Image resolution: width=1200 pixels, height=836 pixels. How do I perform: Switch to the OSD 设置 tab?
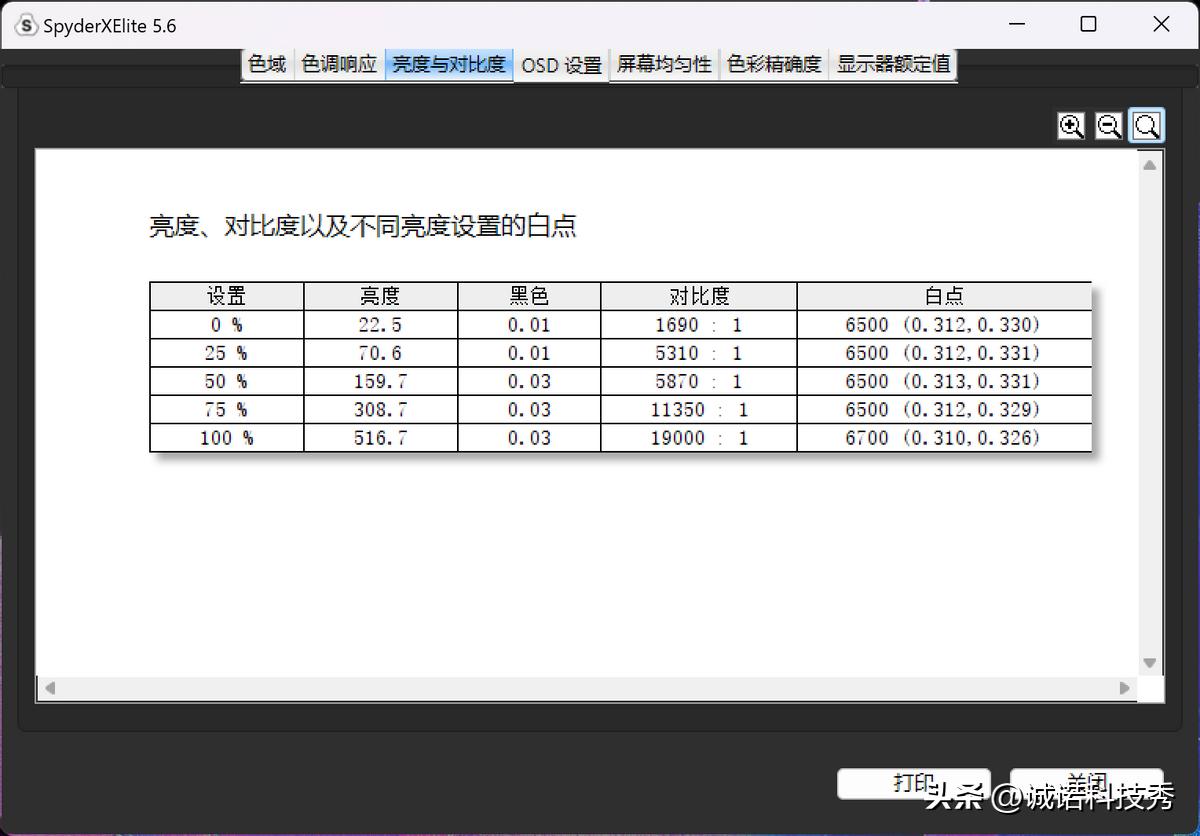561,64
